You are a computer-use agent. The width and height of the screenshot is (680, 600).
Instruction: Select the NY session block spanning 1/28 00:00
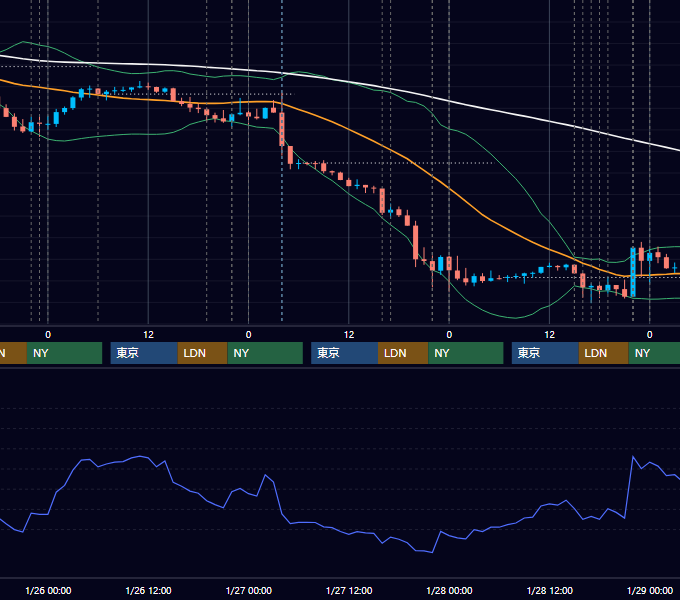click(x=466, y=353)
